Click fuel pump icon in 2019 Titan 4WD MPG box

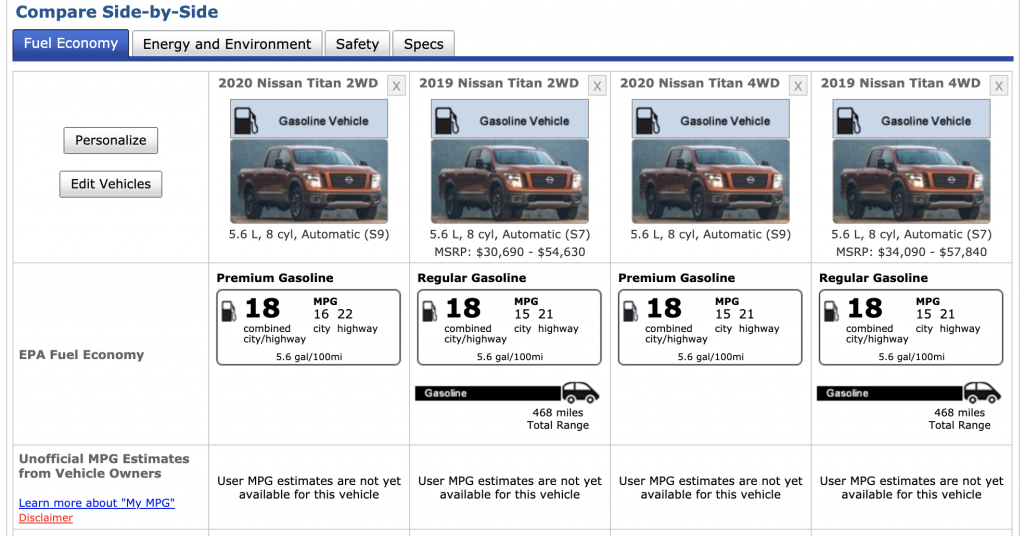[831, 311]
